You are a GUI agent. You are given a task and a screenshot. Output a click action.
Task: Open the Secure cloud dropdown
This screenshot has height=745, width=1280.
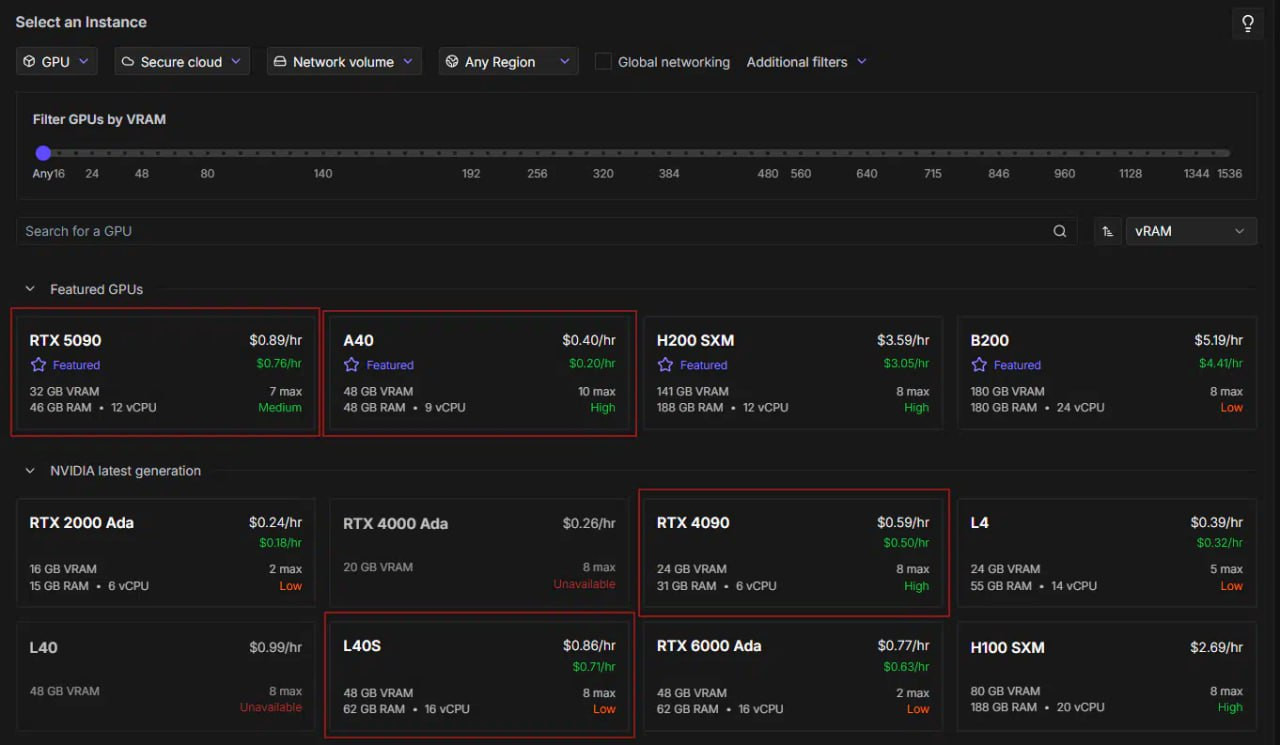click(182, 62)
